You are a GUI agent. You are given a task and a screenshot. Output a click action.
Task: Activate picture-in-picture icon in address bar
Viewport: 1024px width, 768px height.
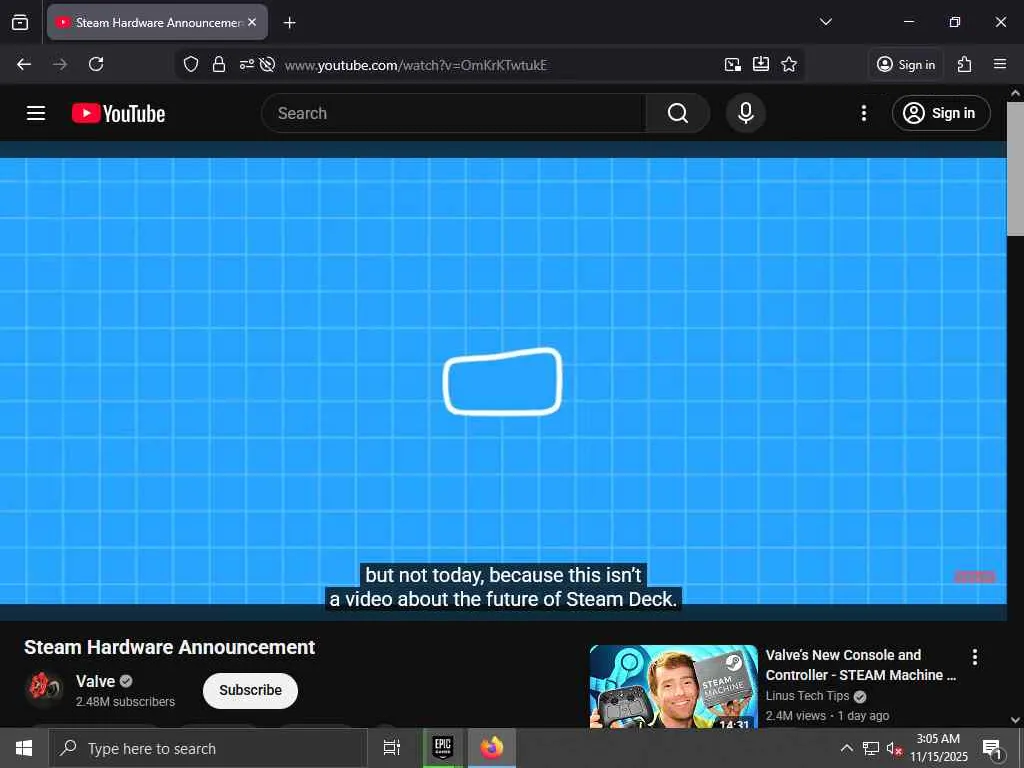click(x=733, y=64)
